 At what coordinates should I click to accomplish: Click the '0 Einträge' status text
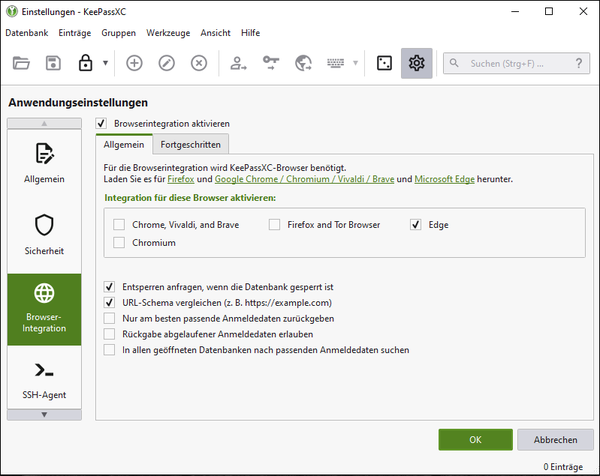tap(563, 467)
